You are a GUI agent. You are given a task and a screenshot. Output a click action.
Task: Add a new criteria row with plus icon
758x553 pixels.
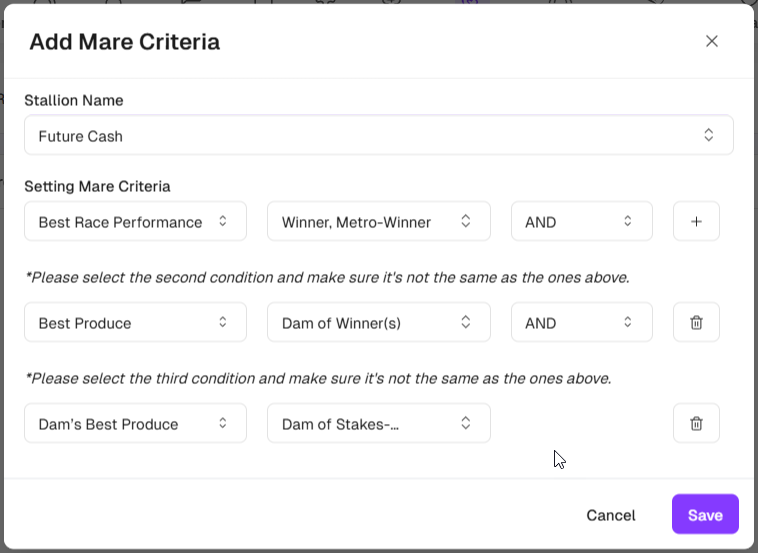pos(696,222)
